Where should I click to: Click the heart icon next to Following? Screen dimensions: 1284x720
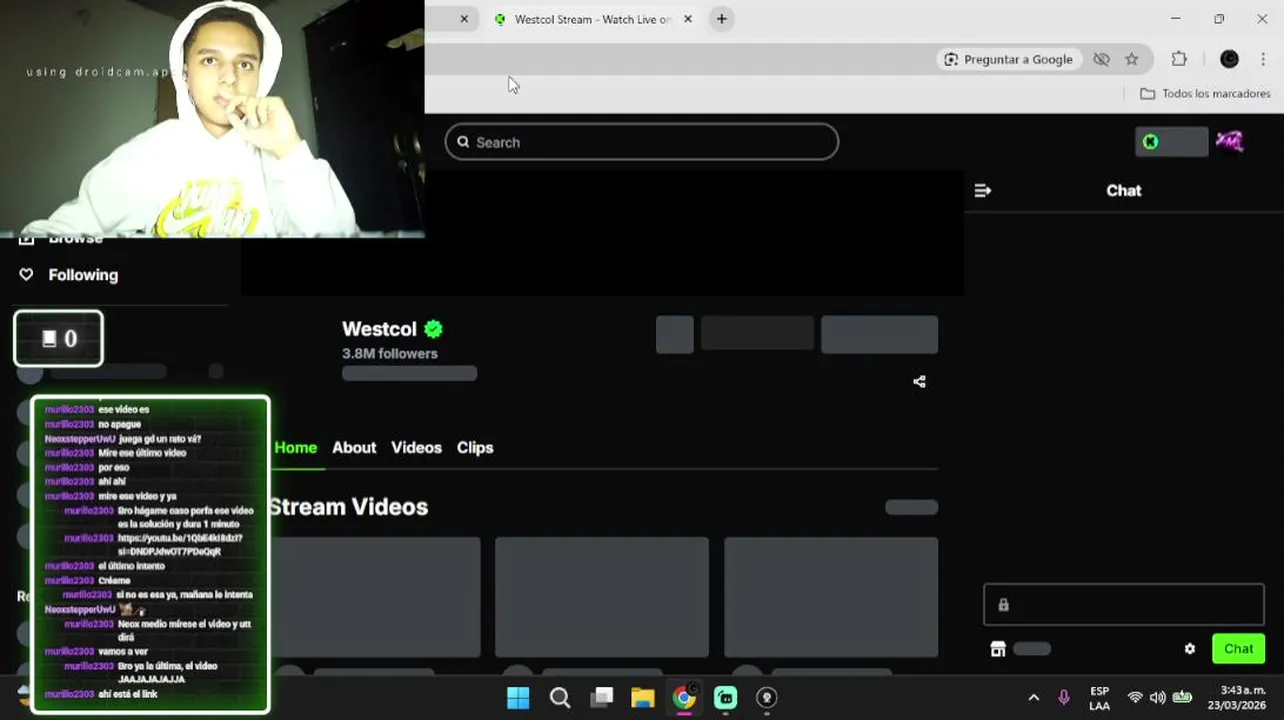click(x=26, y=275)
